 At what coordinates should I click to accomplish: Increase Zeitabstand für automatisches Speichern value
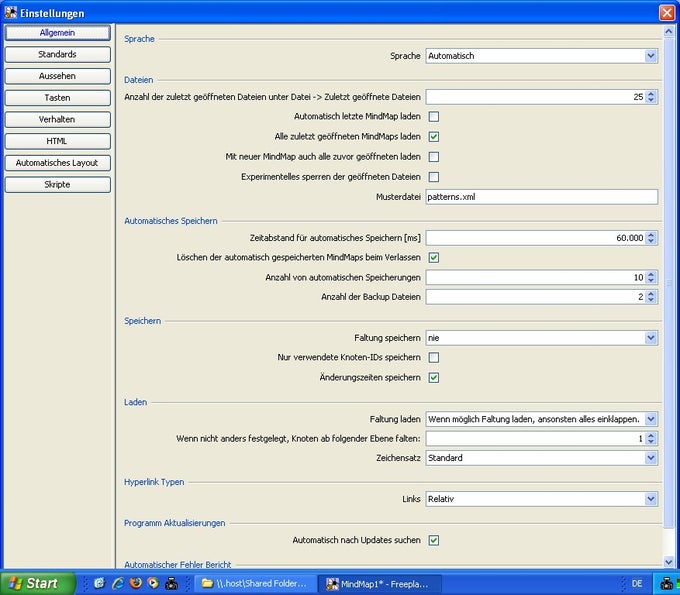[651, 235]
